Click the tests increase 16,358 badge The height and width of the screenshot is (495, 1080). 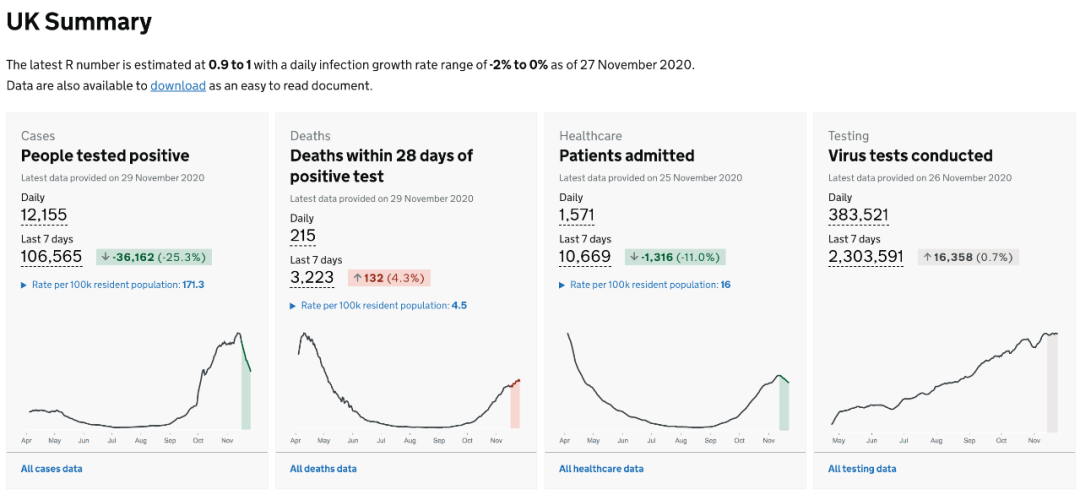968,257
